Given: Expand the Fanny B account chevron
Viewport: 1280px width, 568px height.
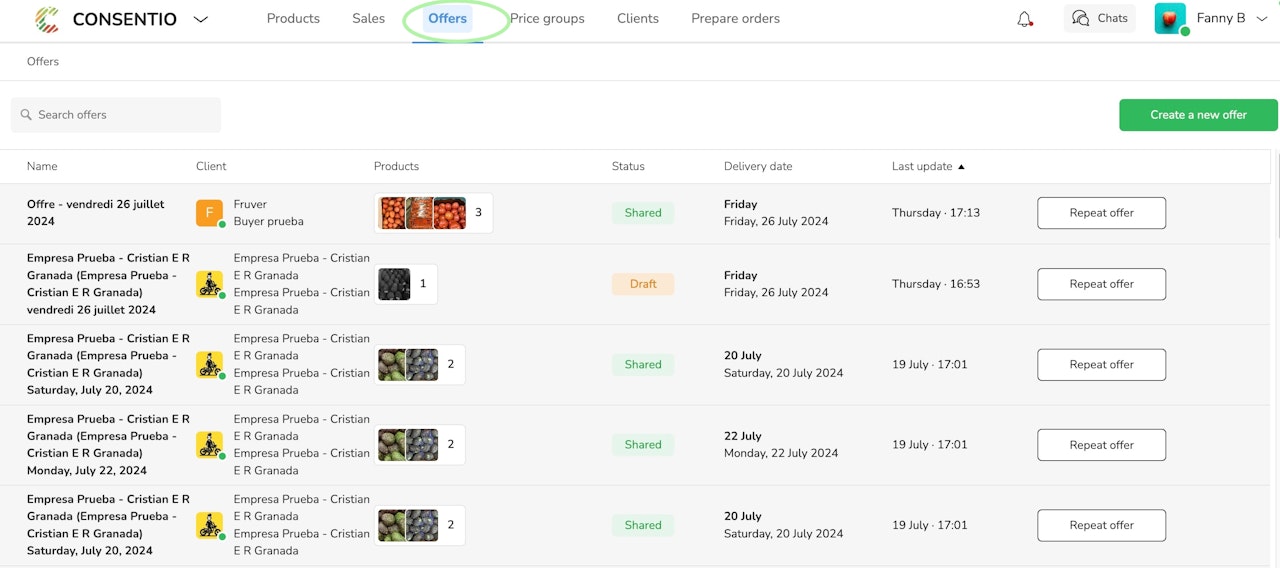Looking at the screenshot, I should (x=1261, y=18).
